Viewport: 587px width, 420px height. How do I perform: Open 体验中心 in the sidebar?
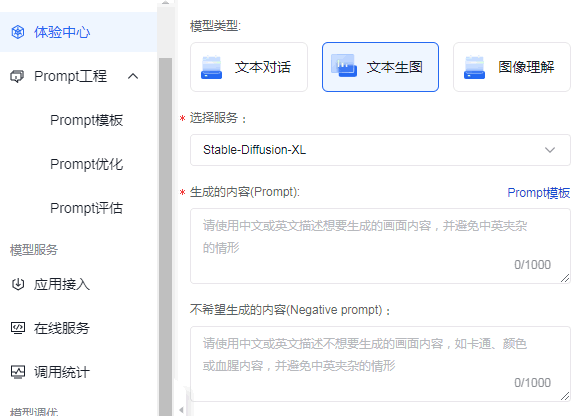(x=79, y=32)
